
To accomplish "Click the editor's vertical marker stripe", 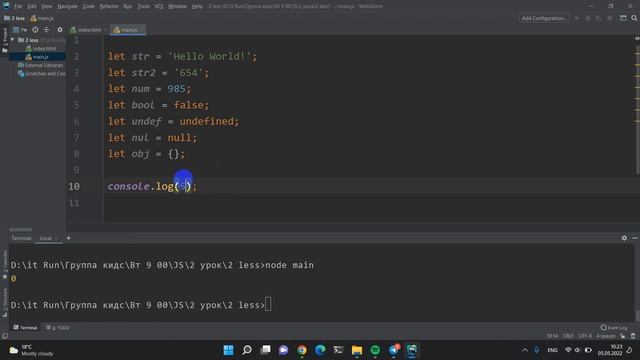I will pyautogui.click(x=638, y=110).
